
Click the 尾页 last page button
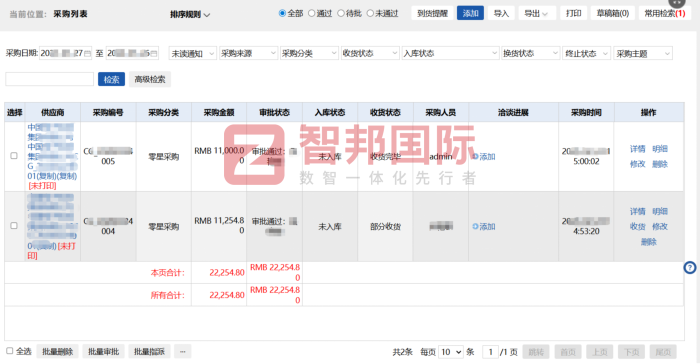point(663,352)
